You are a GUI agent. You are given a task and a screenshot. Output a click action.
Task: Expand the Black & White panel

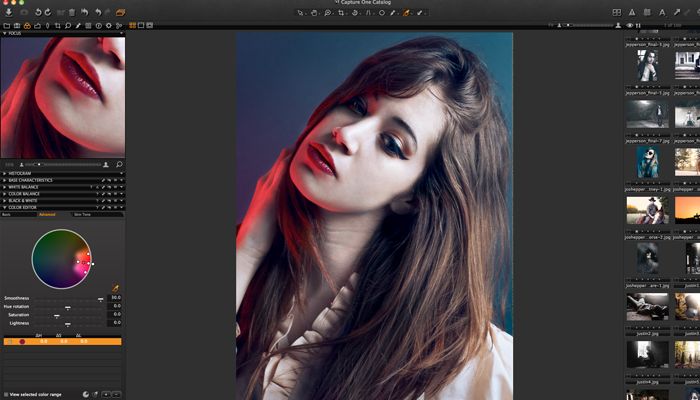point(5,201)
